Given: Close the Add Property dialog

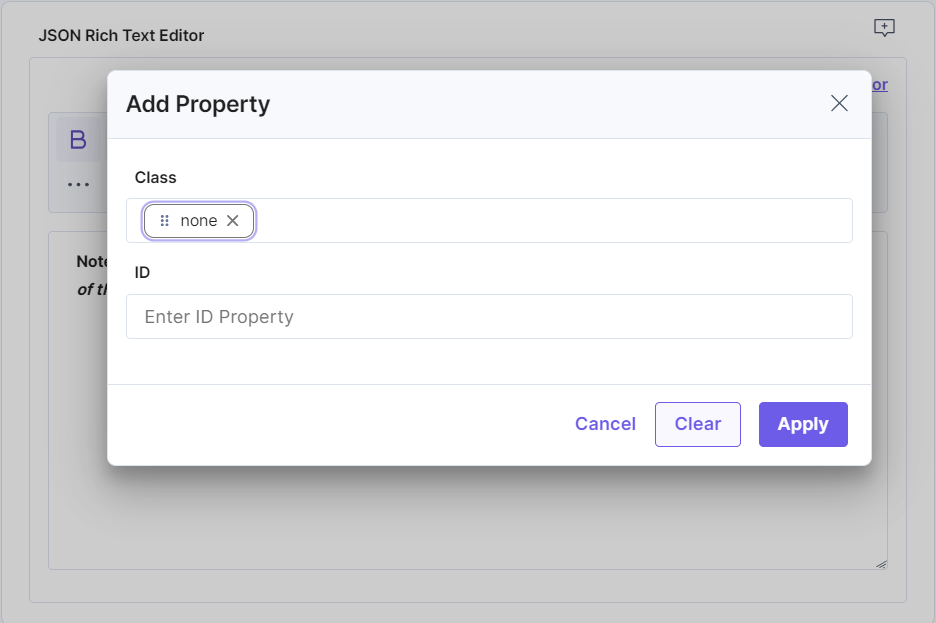Looking at the screenshot, I should click(839, 103).
